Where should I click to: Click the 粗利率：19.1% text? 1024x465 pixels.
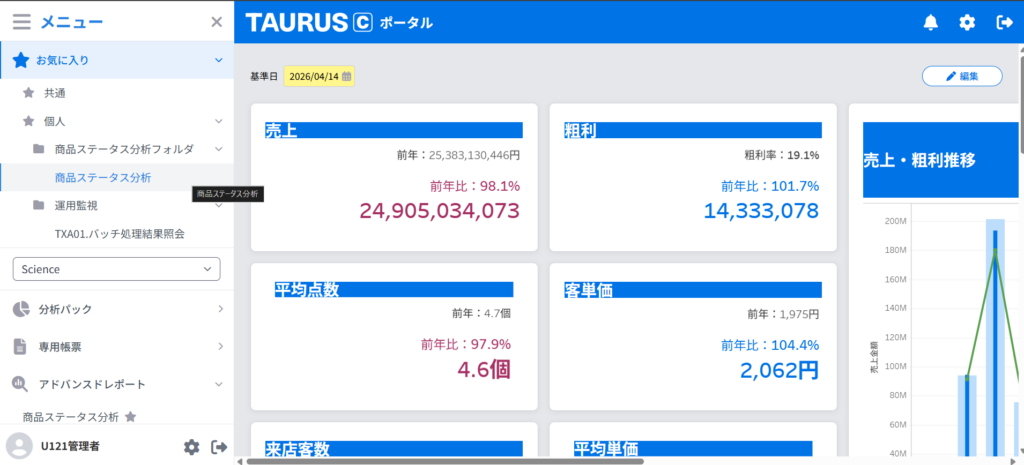click(x=782, y=155)
